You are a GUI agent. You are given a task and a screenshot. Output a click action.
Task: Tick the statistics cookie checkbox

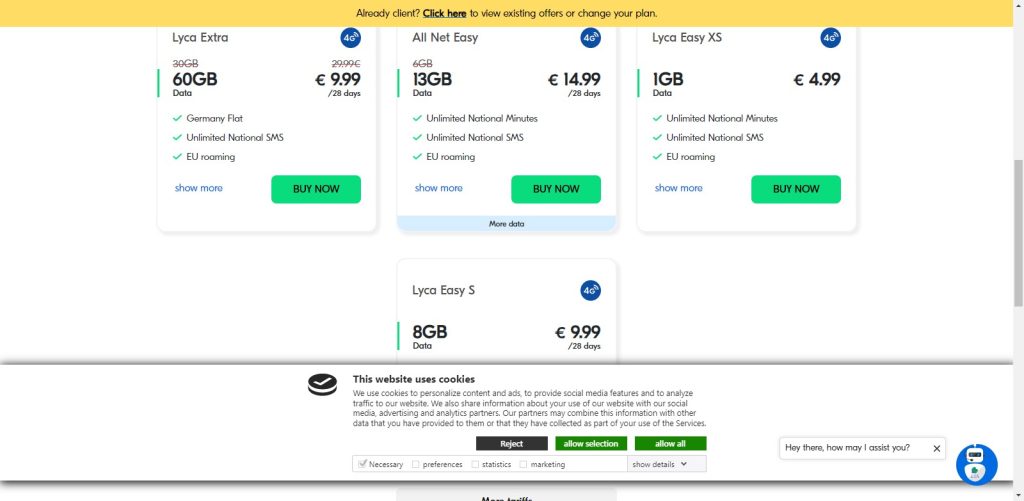pyautogui.click(x=475, y=465)
